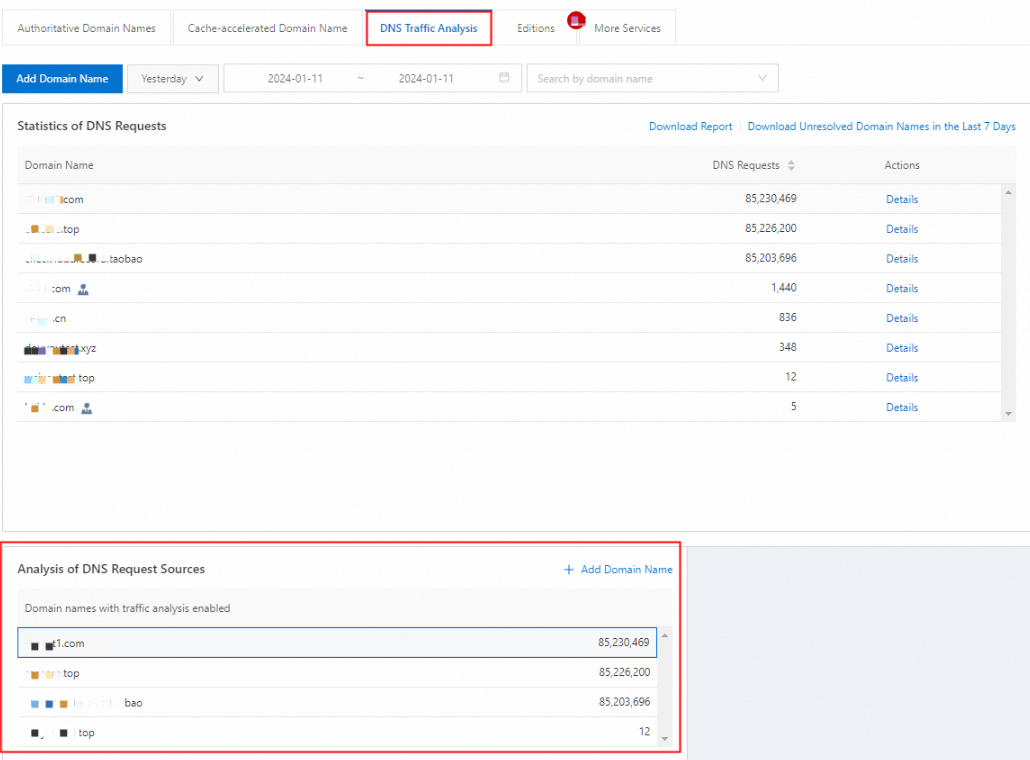Click the plus Add Domain Name link
Viewport: 1030px width, 760px height.
coord(617,570)
